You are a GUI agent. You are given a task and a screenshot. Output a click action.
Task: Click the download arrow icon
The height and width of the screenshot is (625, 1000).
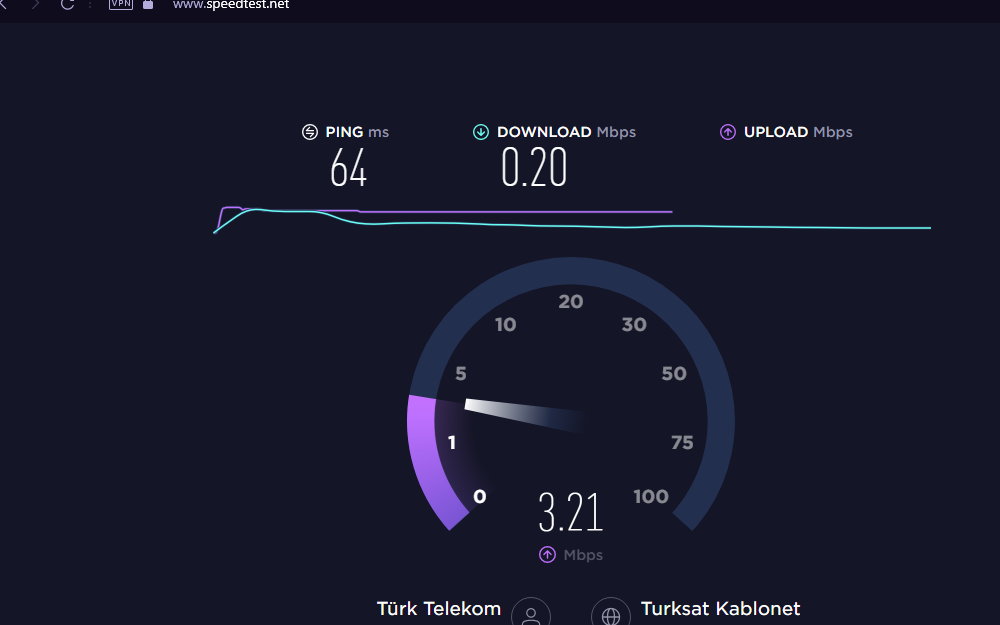481,132
